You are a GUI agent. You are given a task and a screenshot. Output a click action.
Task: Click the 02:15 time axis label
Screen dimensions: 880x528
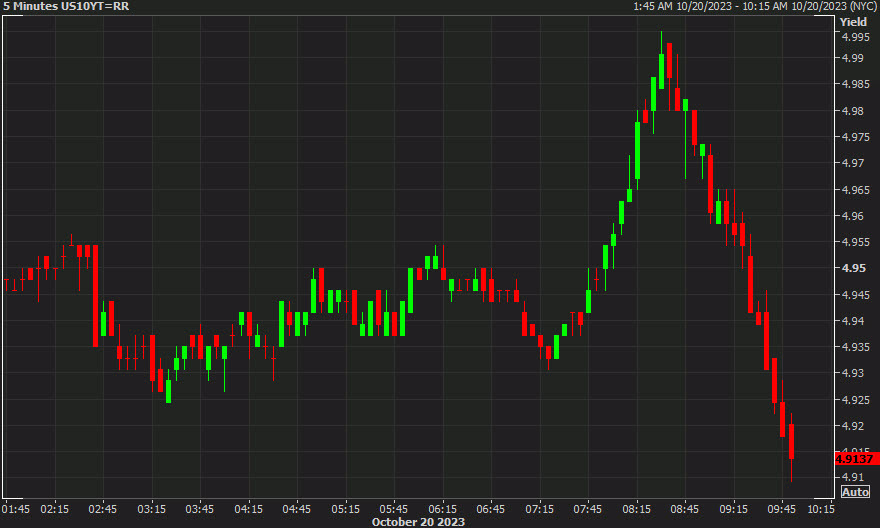tap(54, 509)
